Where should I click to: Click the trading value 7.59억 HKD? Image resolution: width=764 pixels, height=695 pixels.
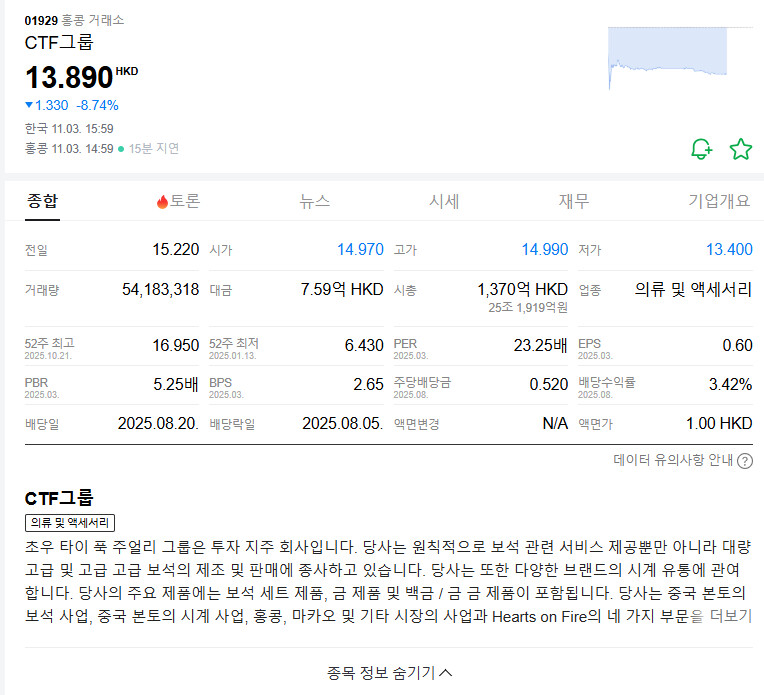pyautogui.click(x=342, y=290)
